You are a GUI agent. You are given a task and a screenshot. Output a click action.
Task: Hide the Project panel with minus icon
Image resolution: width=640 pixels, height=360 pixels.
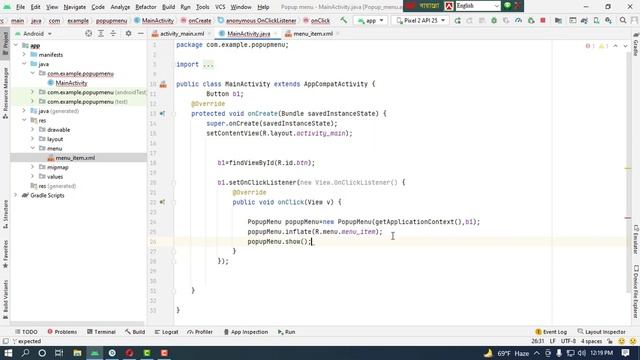141,33
